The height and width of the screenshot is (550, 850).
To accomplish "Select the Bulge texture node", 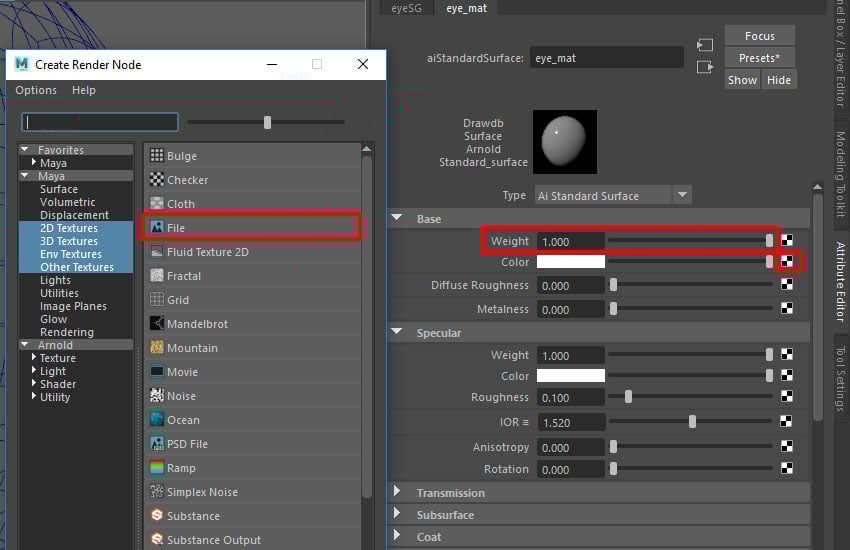I will 253,156.
